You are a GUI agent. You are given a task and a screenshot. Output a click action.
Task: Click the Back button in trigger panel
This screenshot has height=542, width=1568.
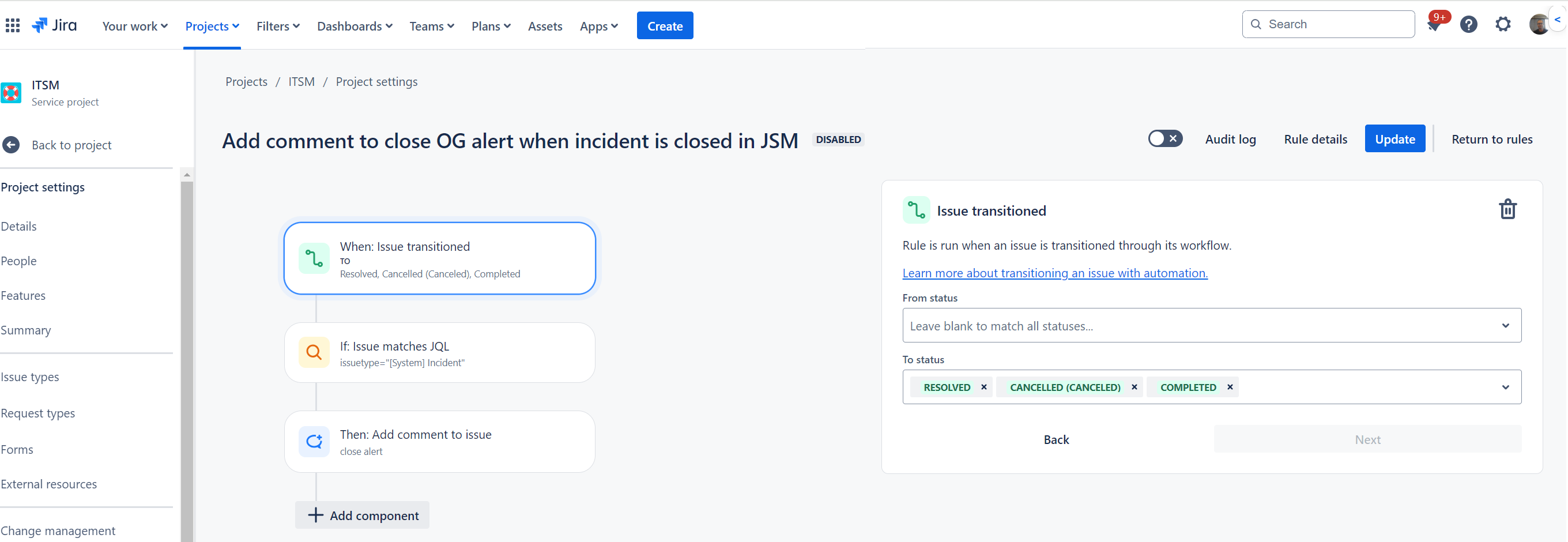(x=1056, y=439)
